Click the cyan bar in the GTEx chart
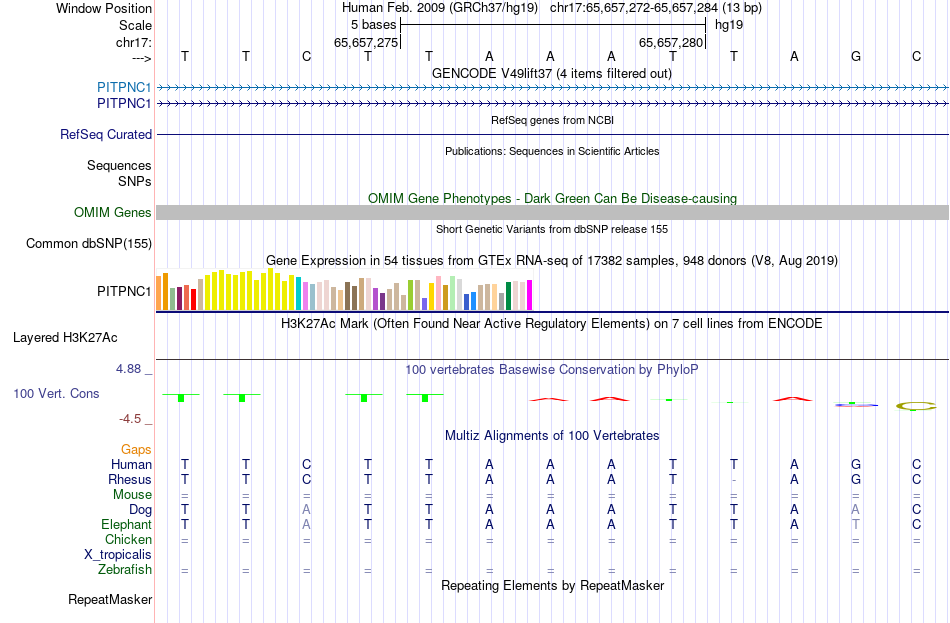The image size is (950, 623). tap(299, 294)
